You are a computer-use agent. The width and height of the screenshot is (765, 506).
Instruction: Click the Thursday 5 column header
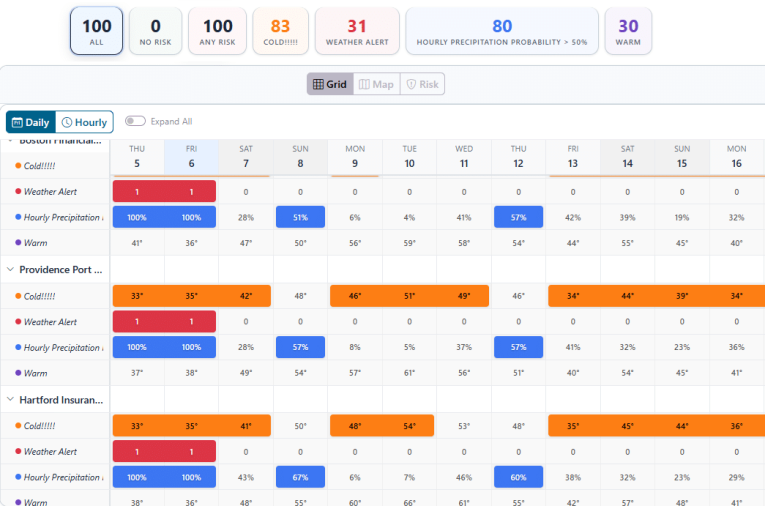(x=137, y=157)
